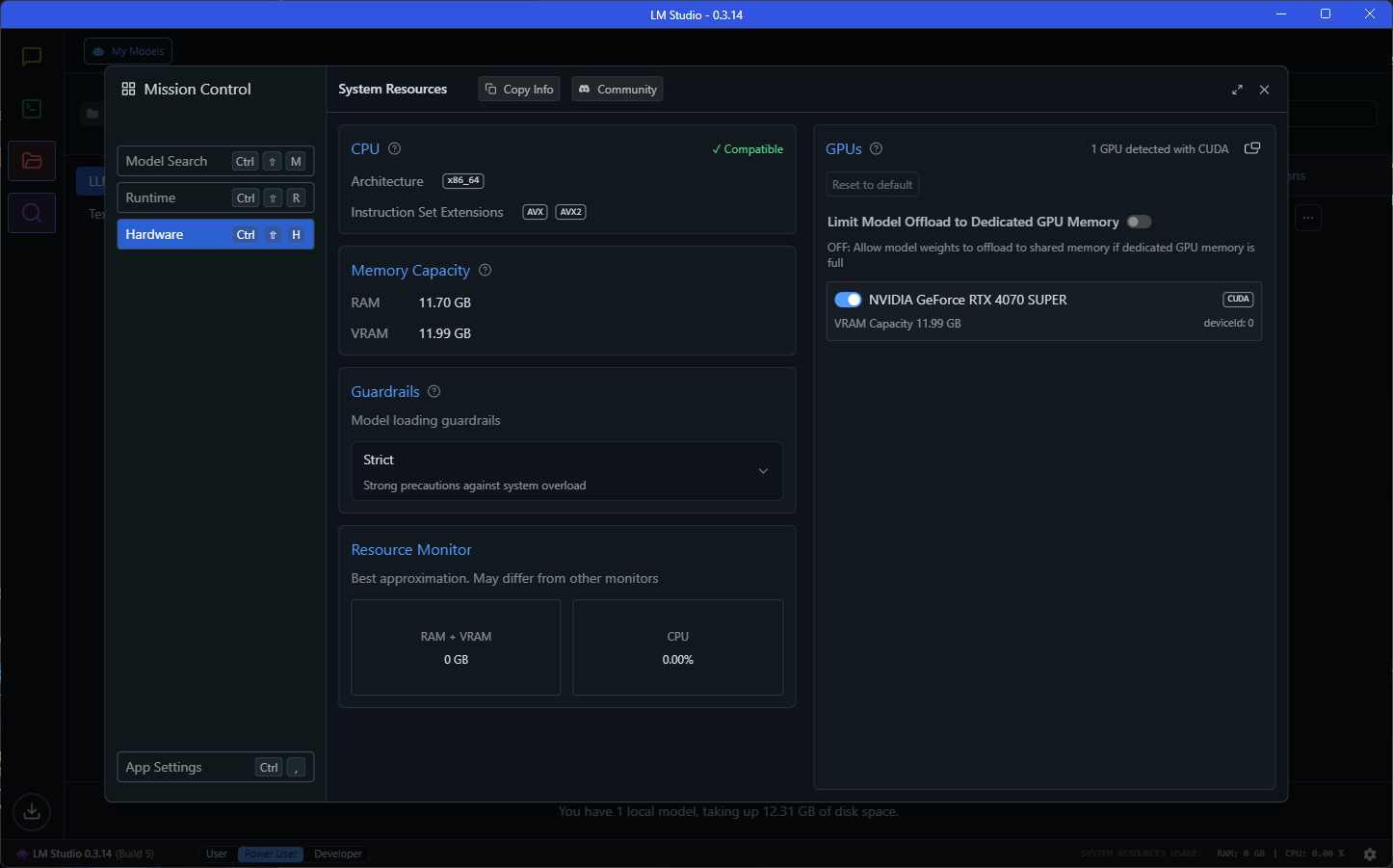Image resolution: width=1393 pixels, height=868 pixels.
Task: Click the RAM + VRAM monitor box
Action: coord(456,647)
